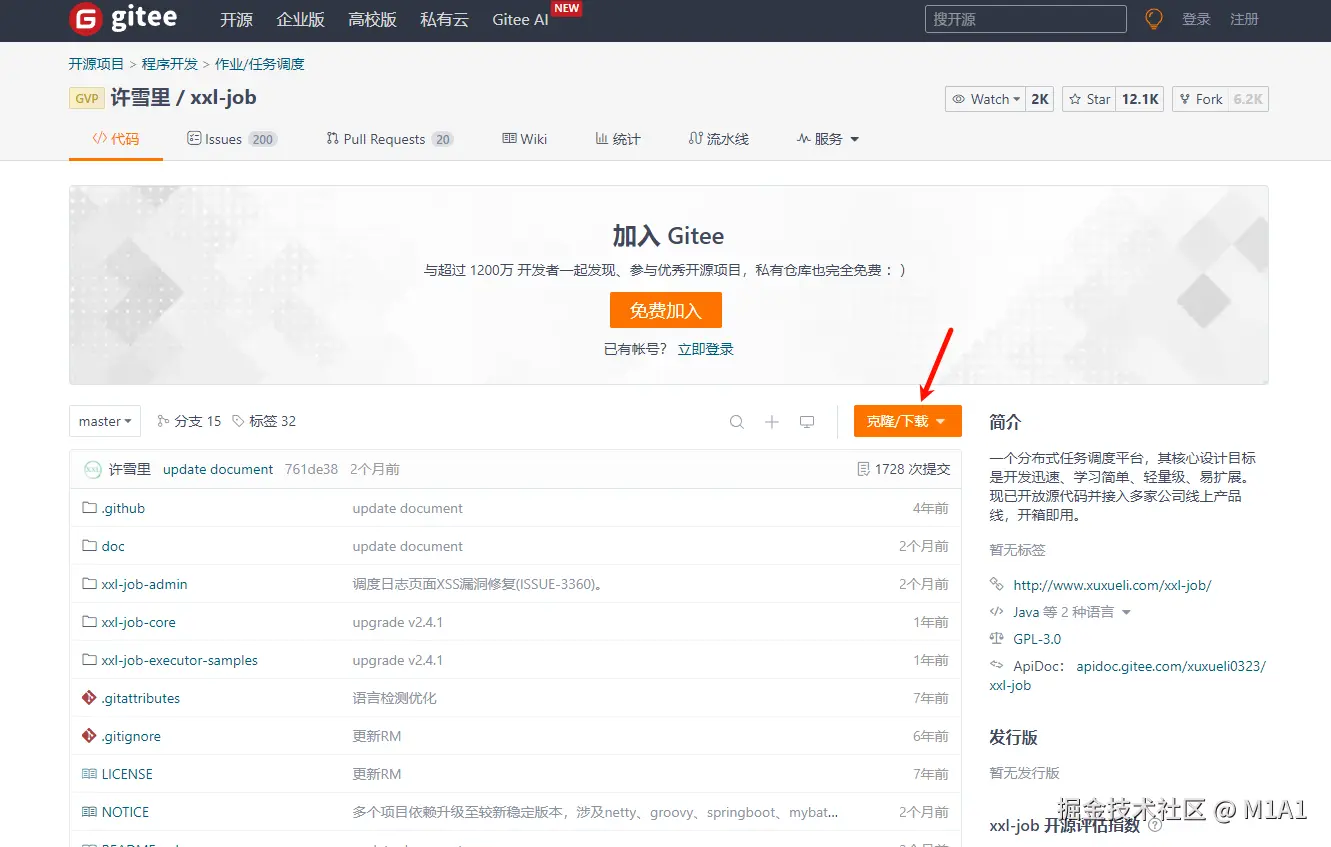Open the 克隆/下载 dropdown button

coord(907,421)
